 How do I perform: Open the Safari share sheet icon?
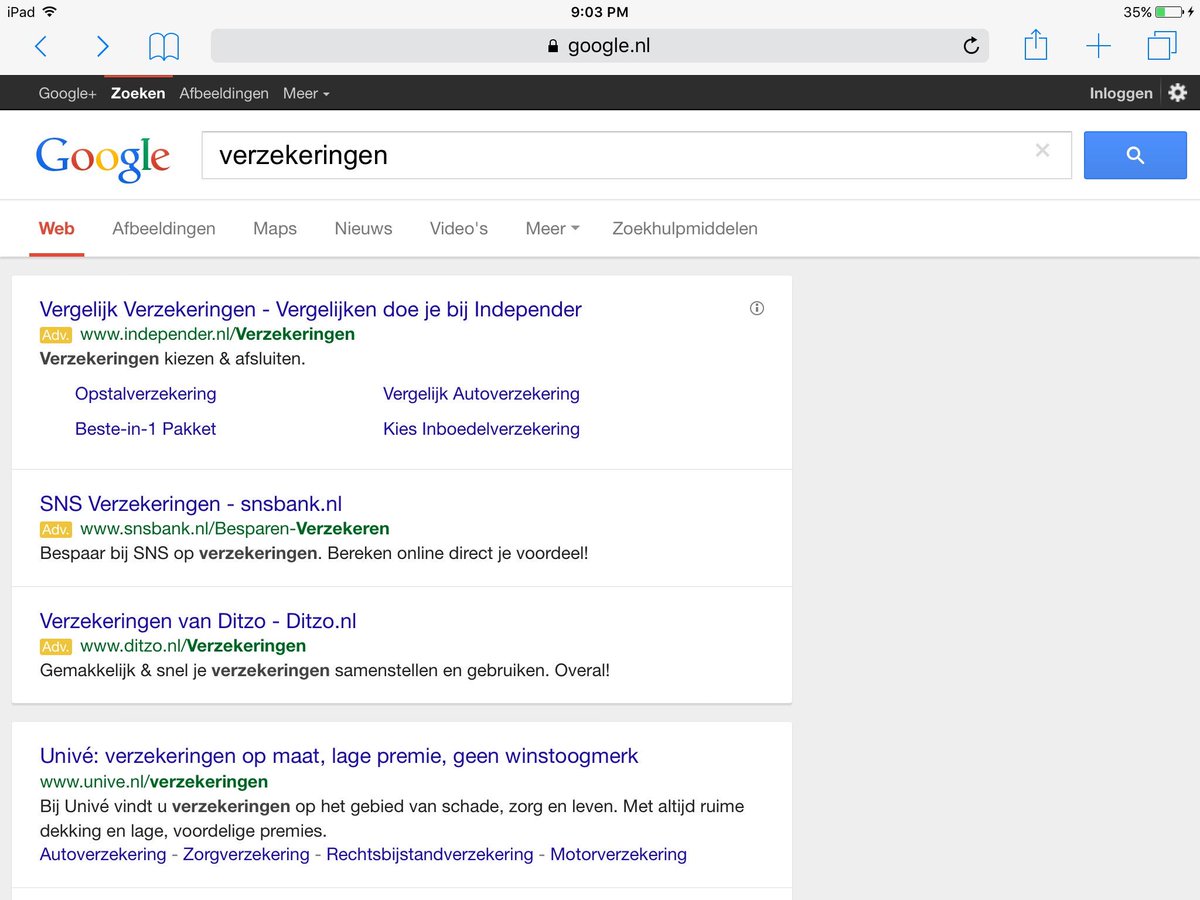1036,45
